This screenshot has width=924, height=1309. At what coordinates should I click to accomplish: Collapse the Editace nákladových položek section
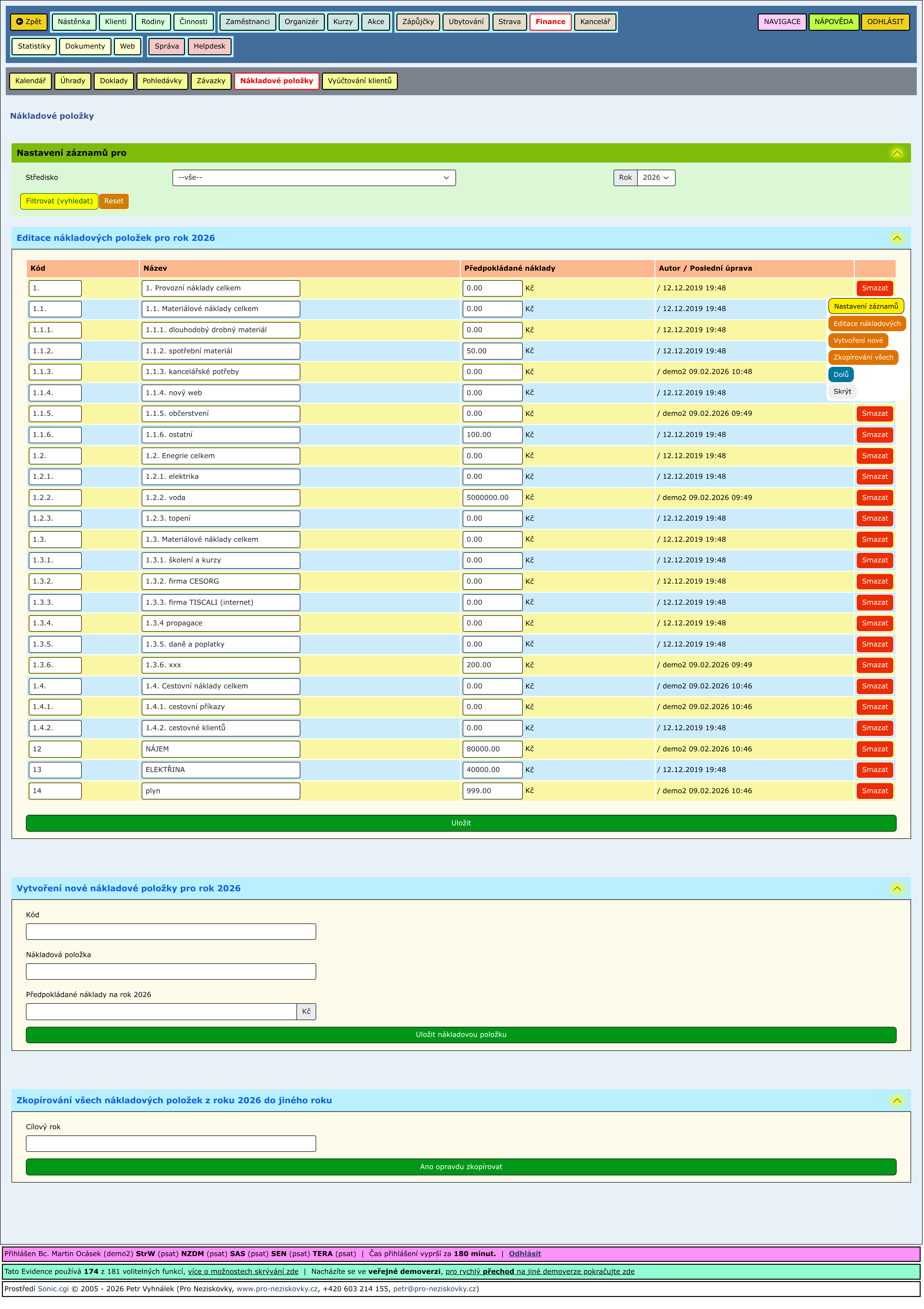pos(897,238)
